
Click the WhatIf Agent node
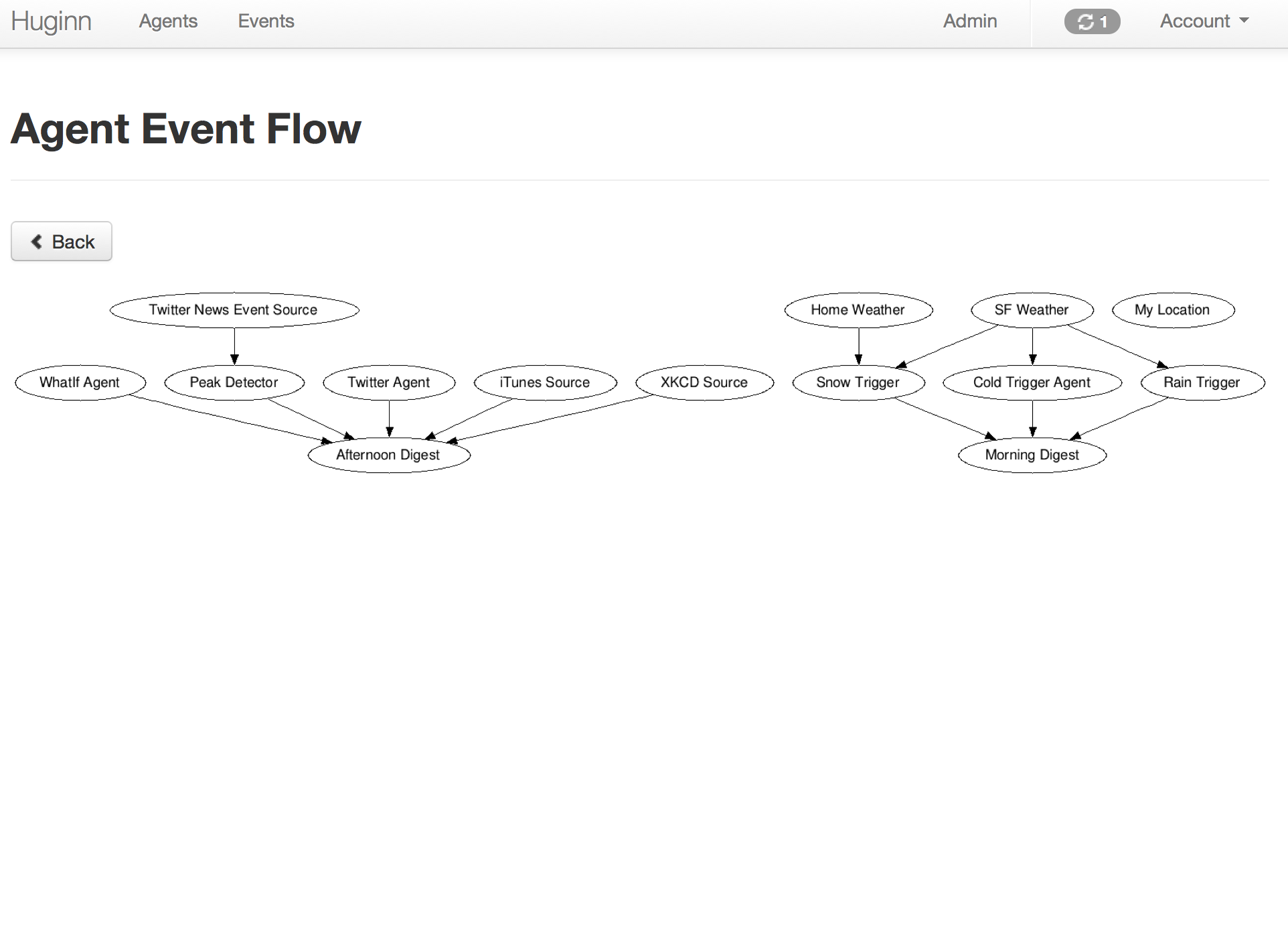click(78, 381)
